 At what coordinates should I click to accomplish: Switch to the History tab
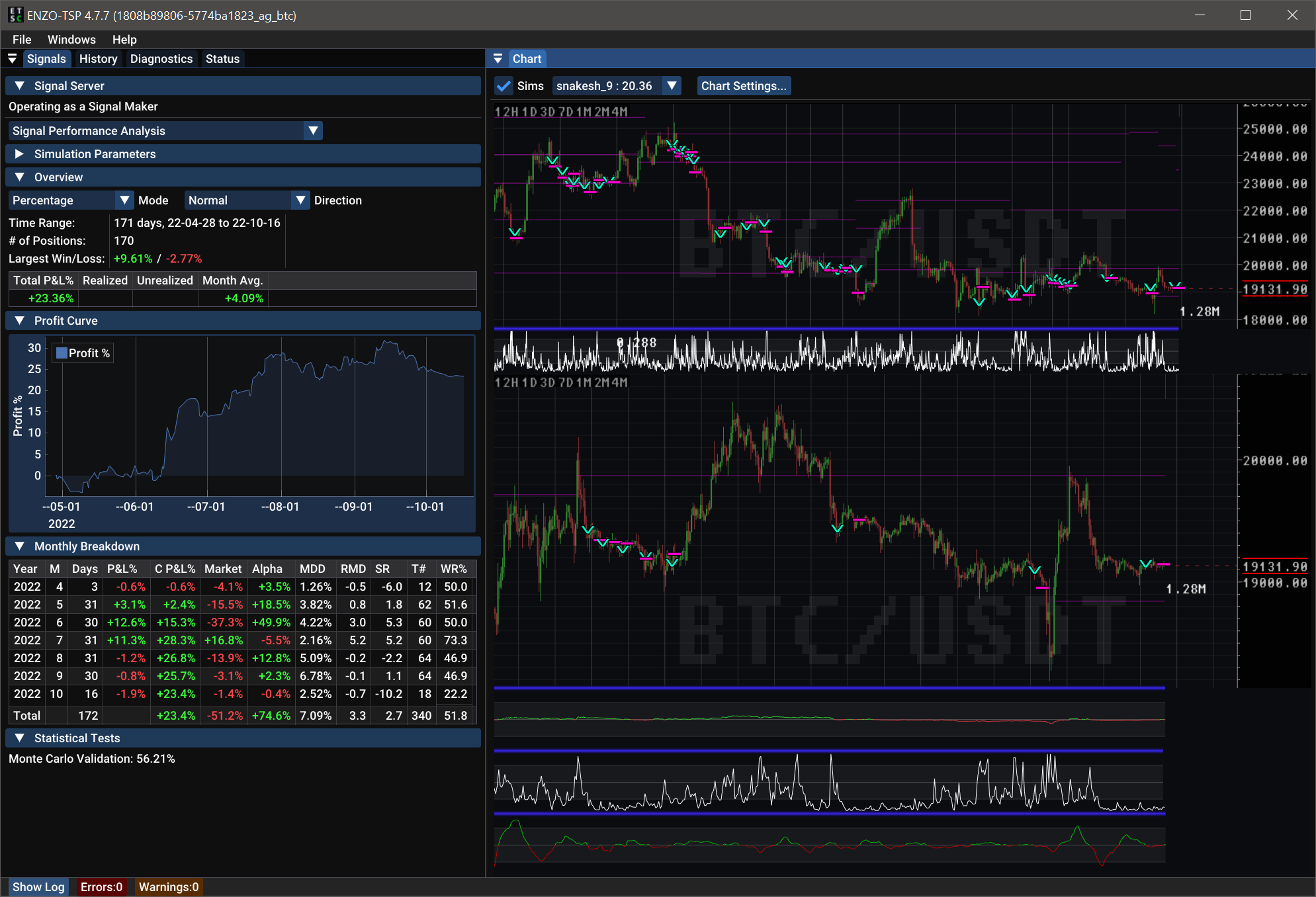click(97, 58)
